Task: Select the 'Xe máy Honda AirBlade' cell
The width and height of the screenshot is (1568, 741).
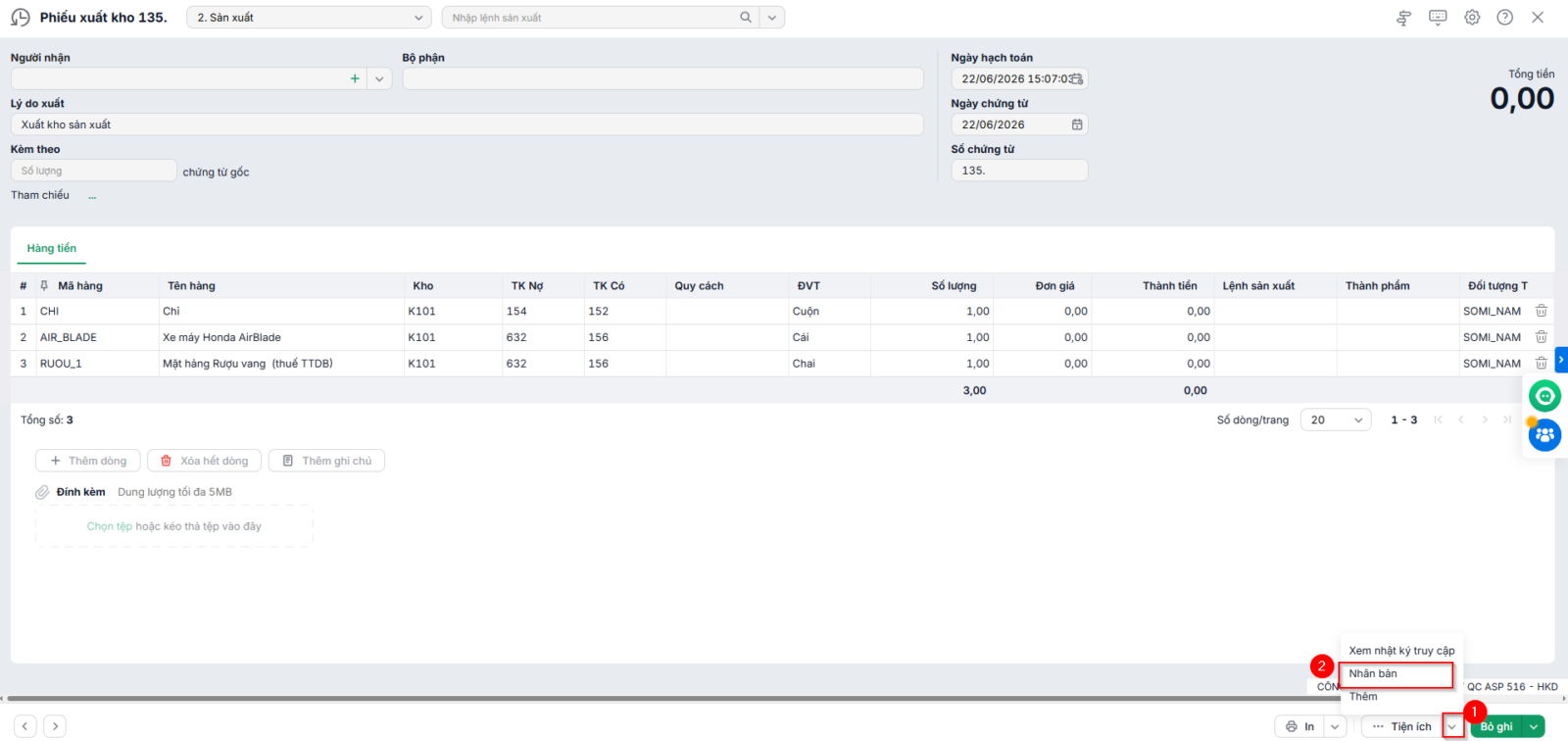Action: click(x=281, y=337)
